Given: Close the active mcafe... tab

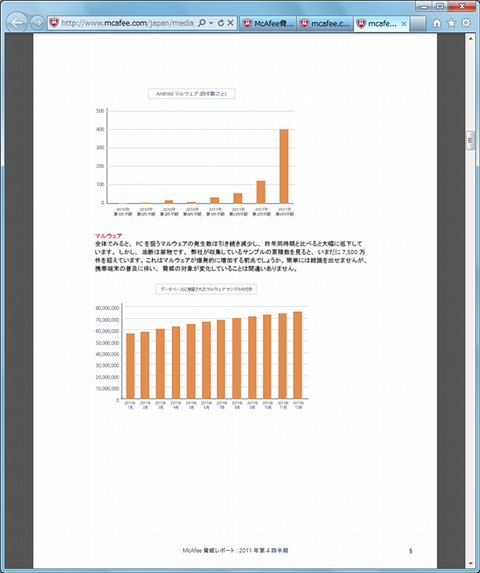Looking at the screenshot, I should (x=404, y=24).
